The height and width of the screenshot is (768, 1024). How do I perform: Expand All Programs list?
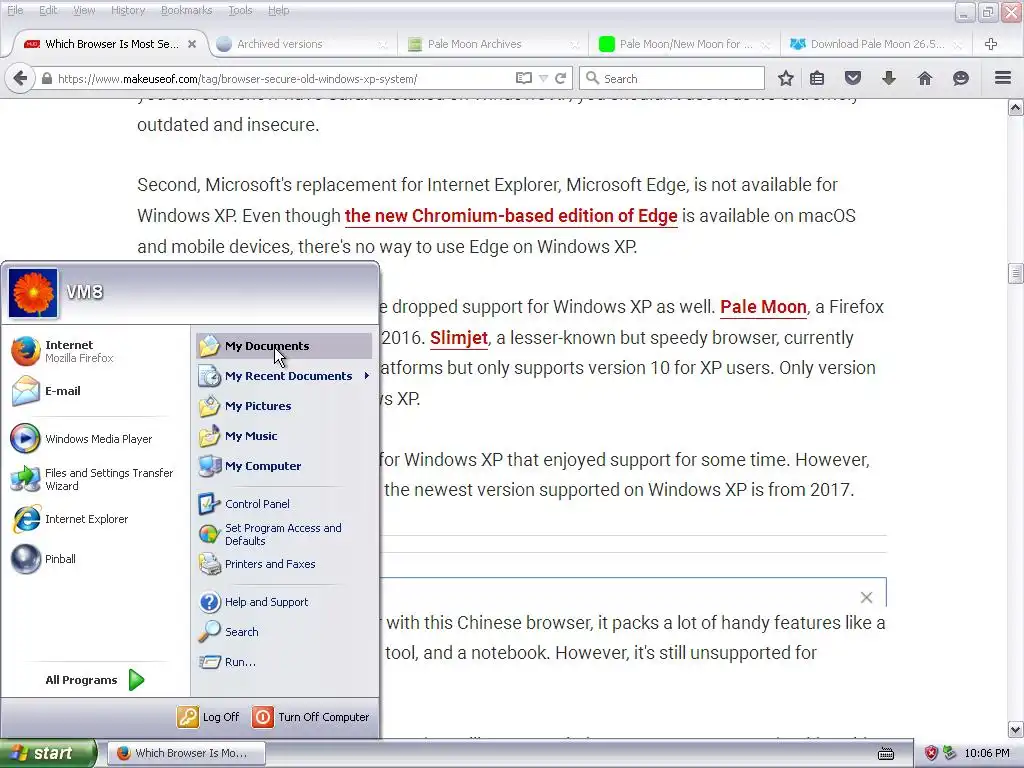point(95,680)
